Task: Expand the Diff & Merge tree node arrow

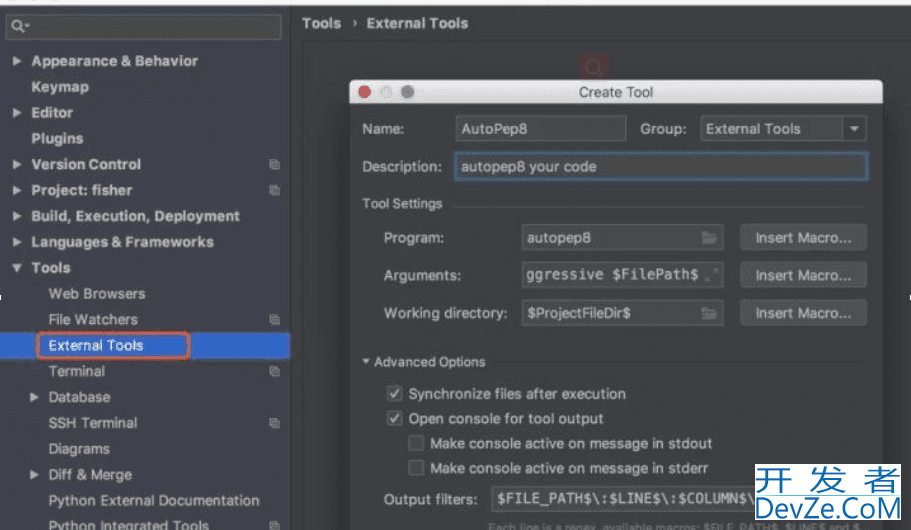Action: click(x=34, y=474)
